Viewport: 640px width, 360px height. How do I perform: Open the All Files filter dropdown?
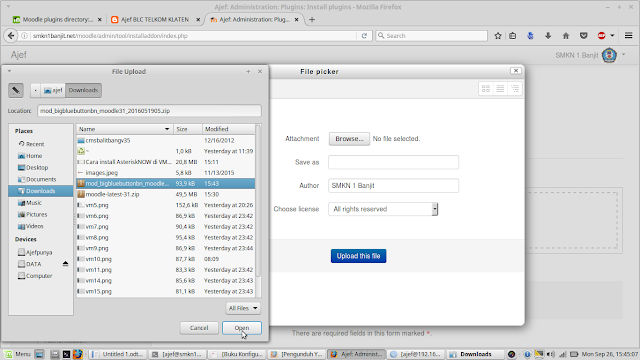243,308
